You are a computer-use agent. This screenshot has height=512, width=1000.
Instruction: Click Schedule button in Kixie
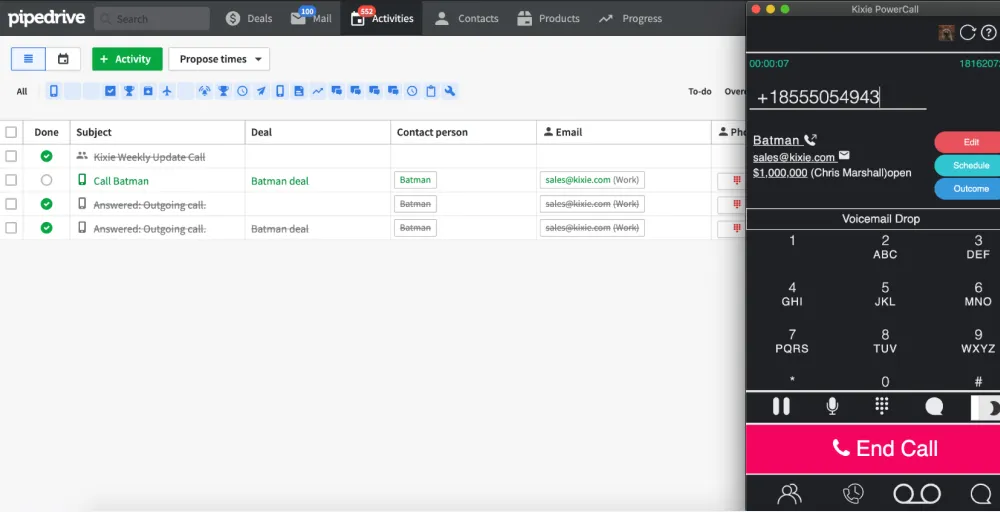pyautogui.click(x=967, y=165)
